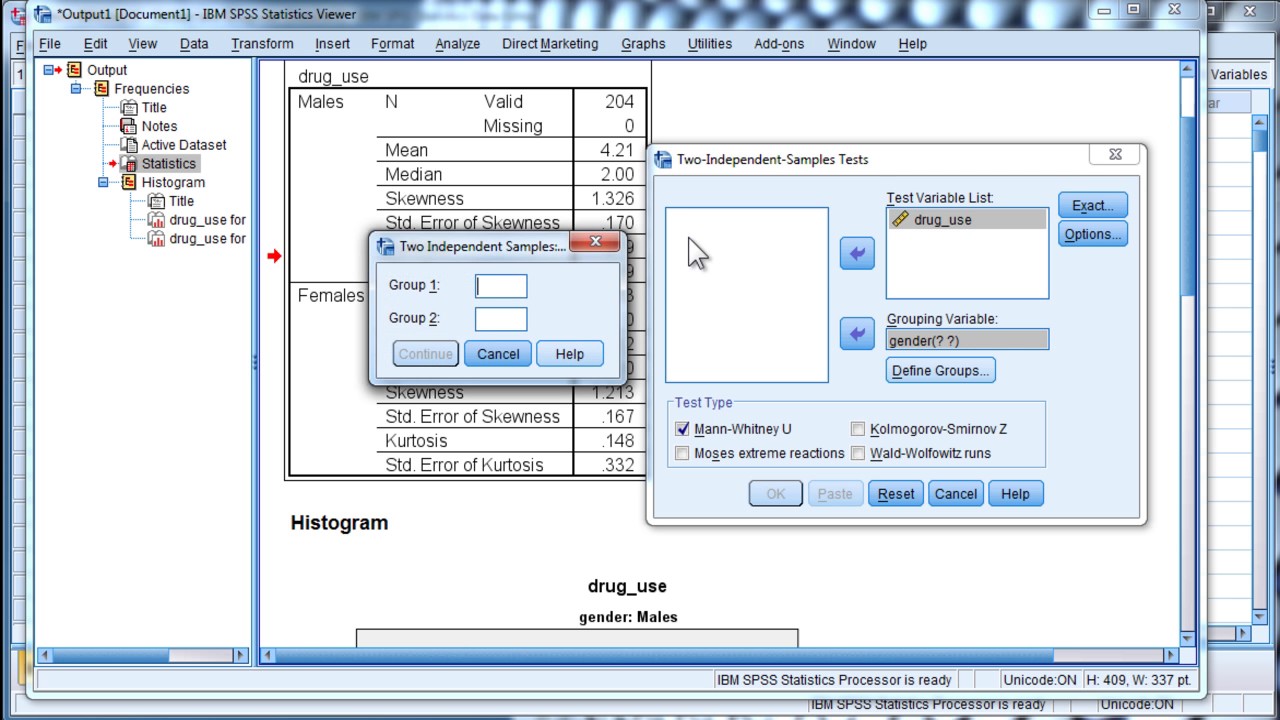Open the Utilities menu
Viewport: 1280px width, 720px height.
point(710,44)
